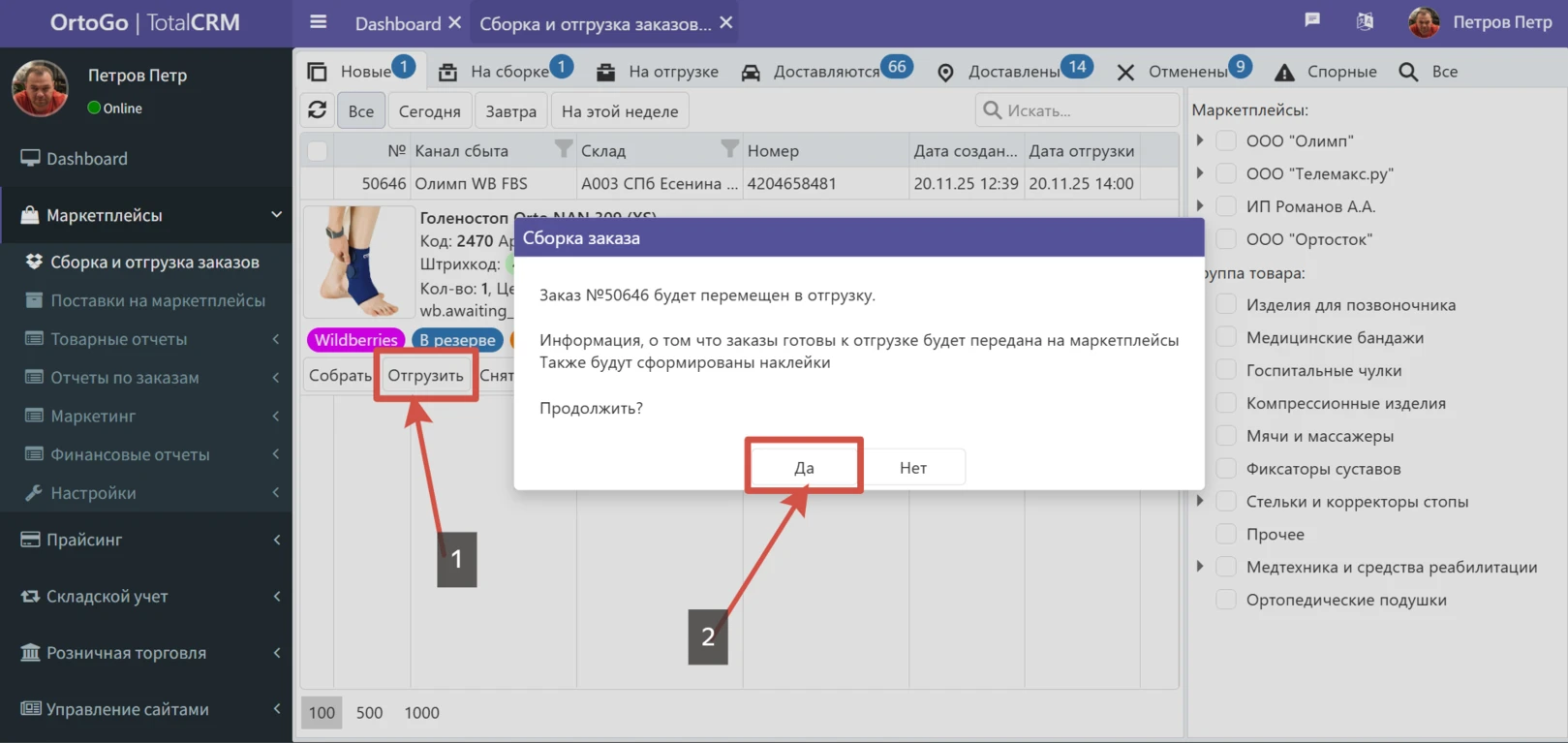Viewport: 1568px width, 743px height.
Task: Confirm the dialog by clicking Да
Action: 804,467
